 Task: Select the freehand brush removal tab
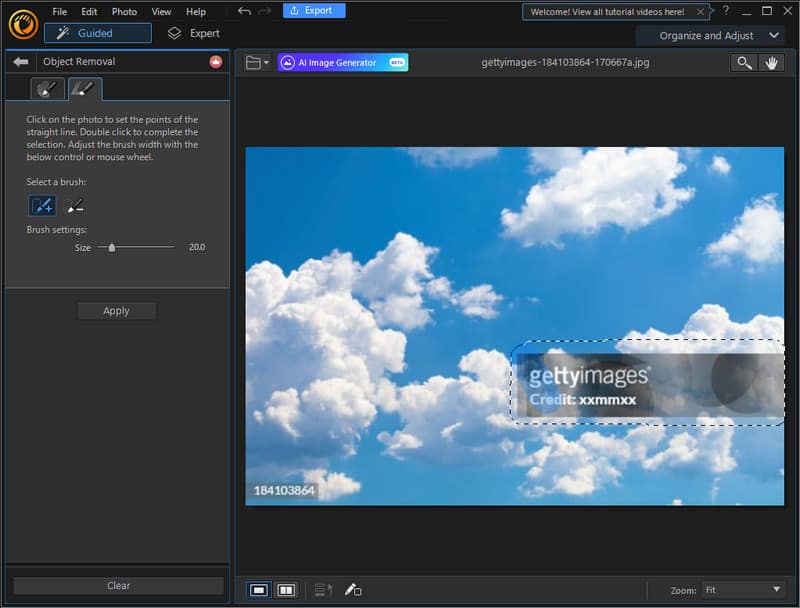47,89
